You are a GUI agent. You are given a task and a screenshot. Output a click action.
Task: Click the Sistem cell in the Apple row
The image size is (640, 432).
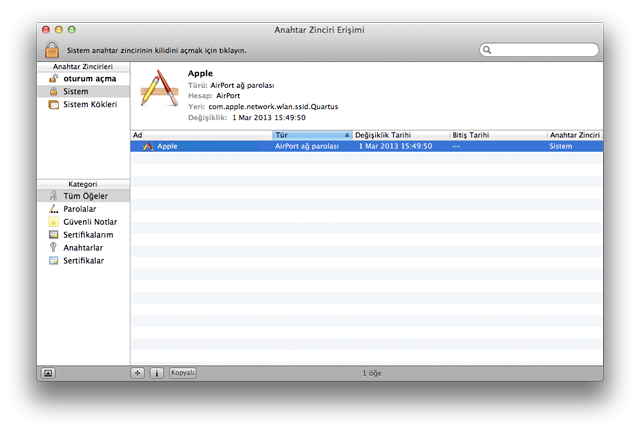pos(560,146)
